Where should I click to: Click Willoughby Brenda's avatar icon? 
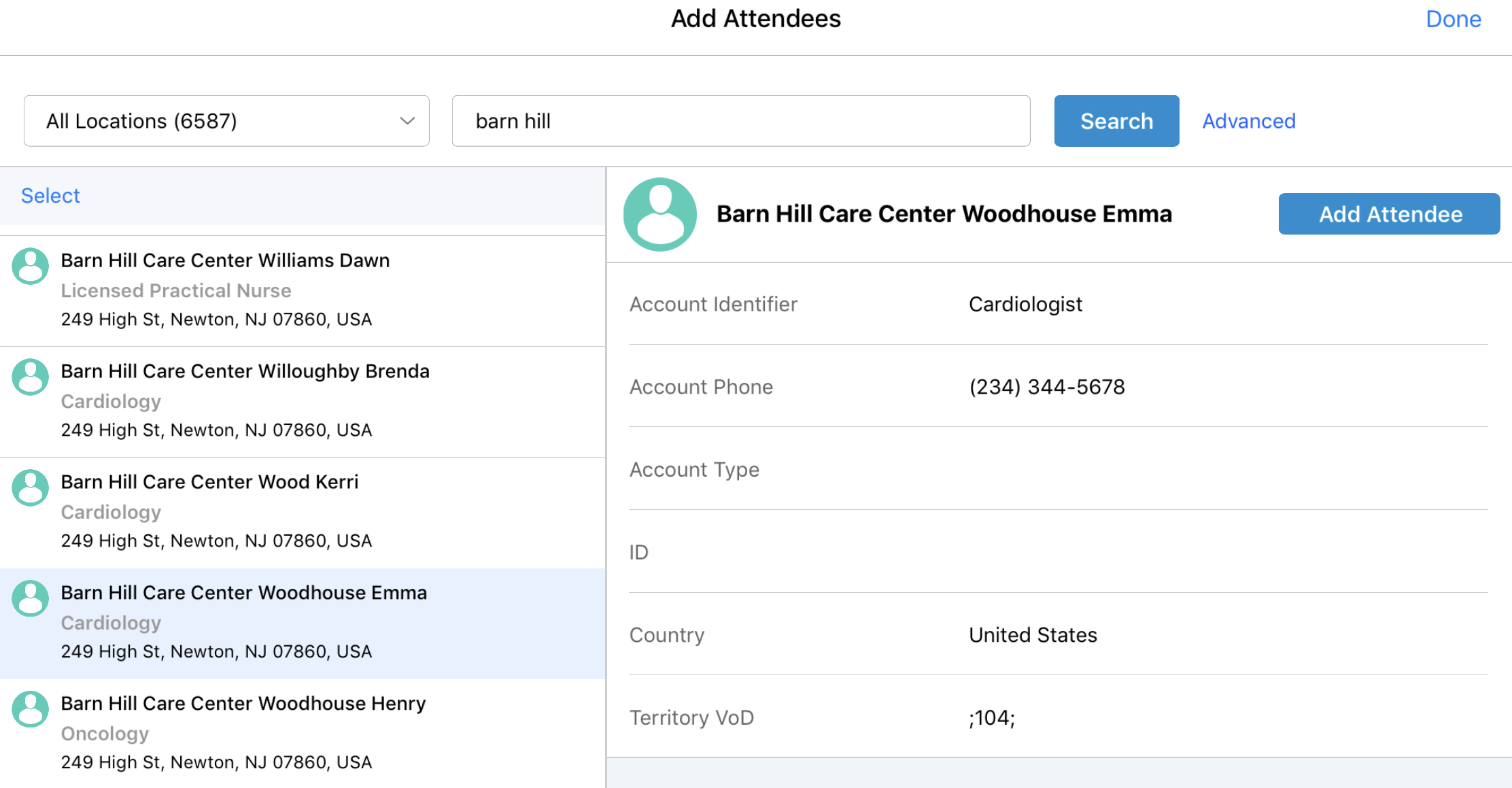31,377
